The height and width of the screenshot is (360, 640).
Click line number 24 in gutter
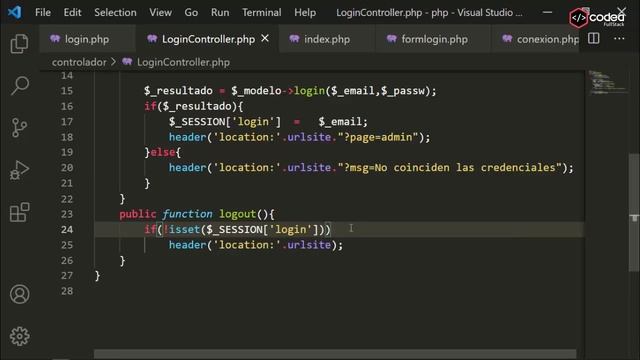tap(67, 229)
